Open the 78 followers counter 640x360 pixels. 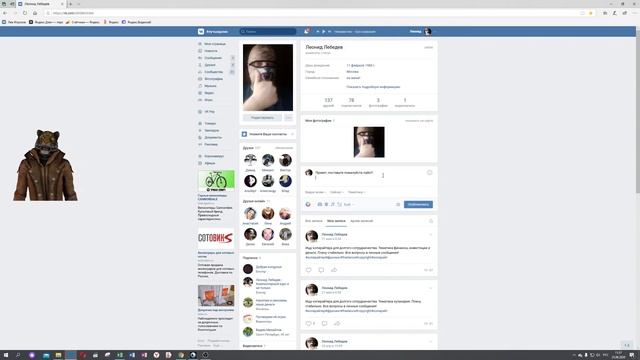pyautogui.click(x=351, y=102)
